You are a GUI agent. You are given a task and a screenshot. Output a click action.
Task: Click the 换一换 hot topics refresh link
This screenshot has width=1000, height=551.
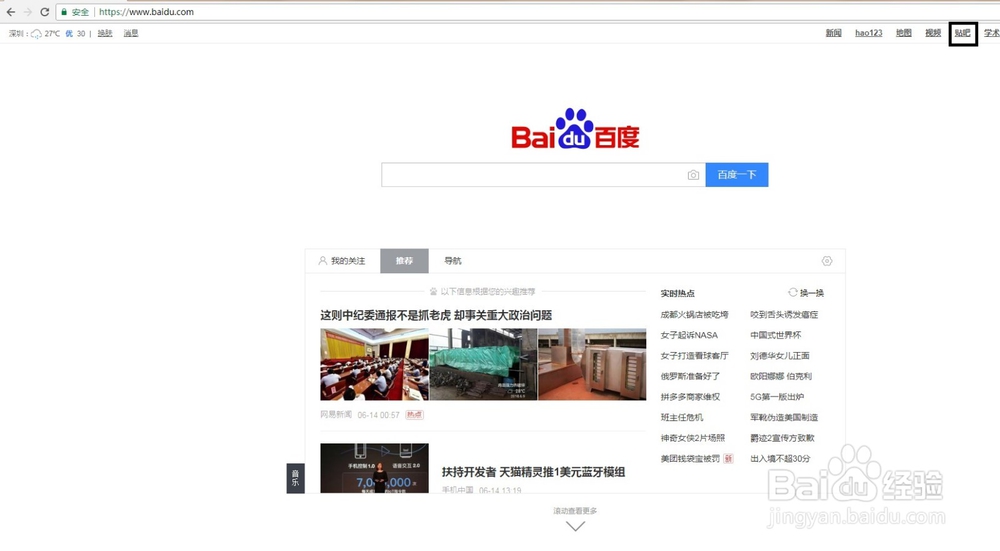click(x=812, y=293)
